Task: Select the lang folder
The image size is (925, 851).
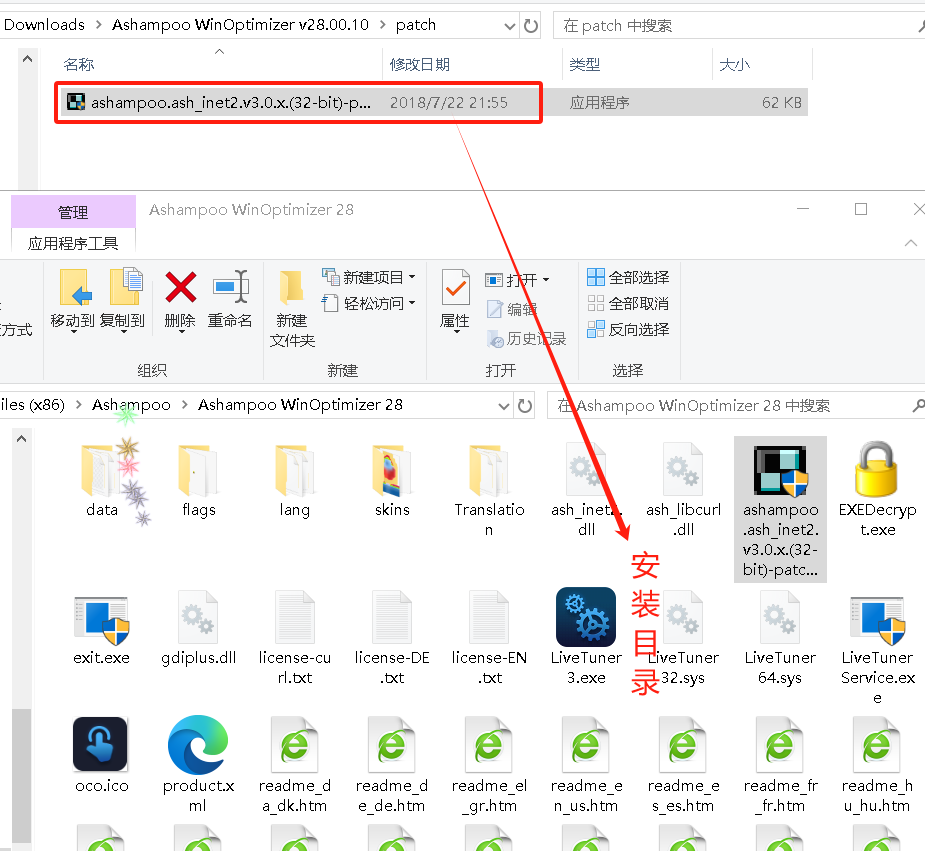Action: pos(294,481)
